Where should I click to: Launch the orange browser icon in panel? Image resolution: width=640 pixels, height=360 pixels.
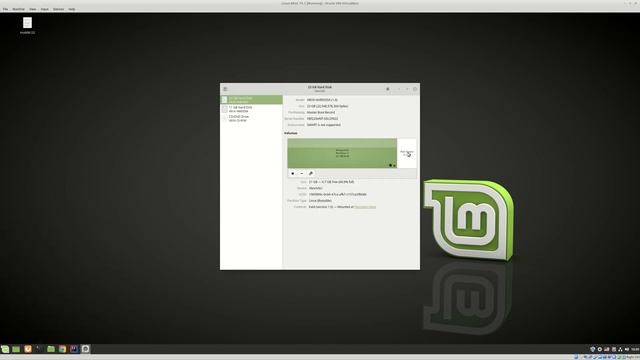28,349
